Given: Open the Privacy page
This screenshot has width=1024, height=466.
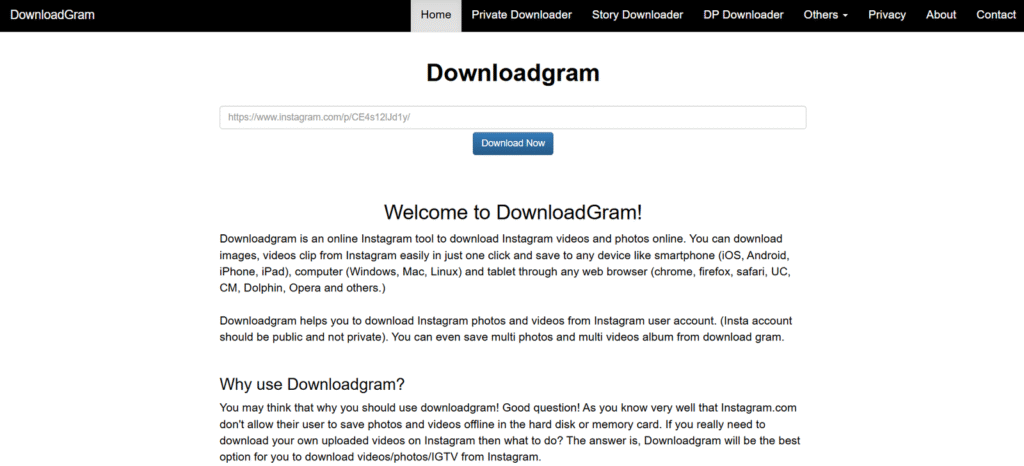Looking at the screenshot, I should click(x=887, y=15).
